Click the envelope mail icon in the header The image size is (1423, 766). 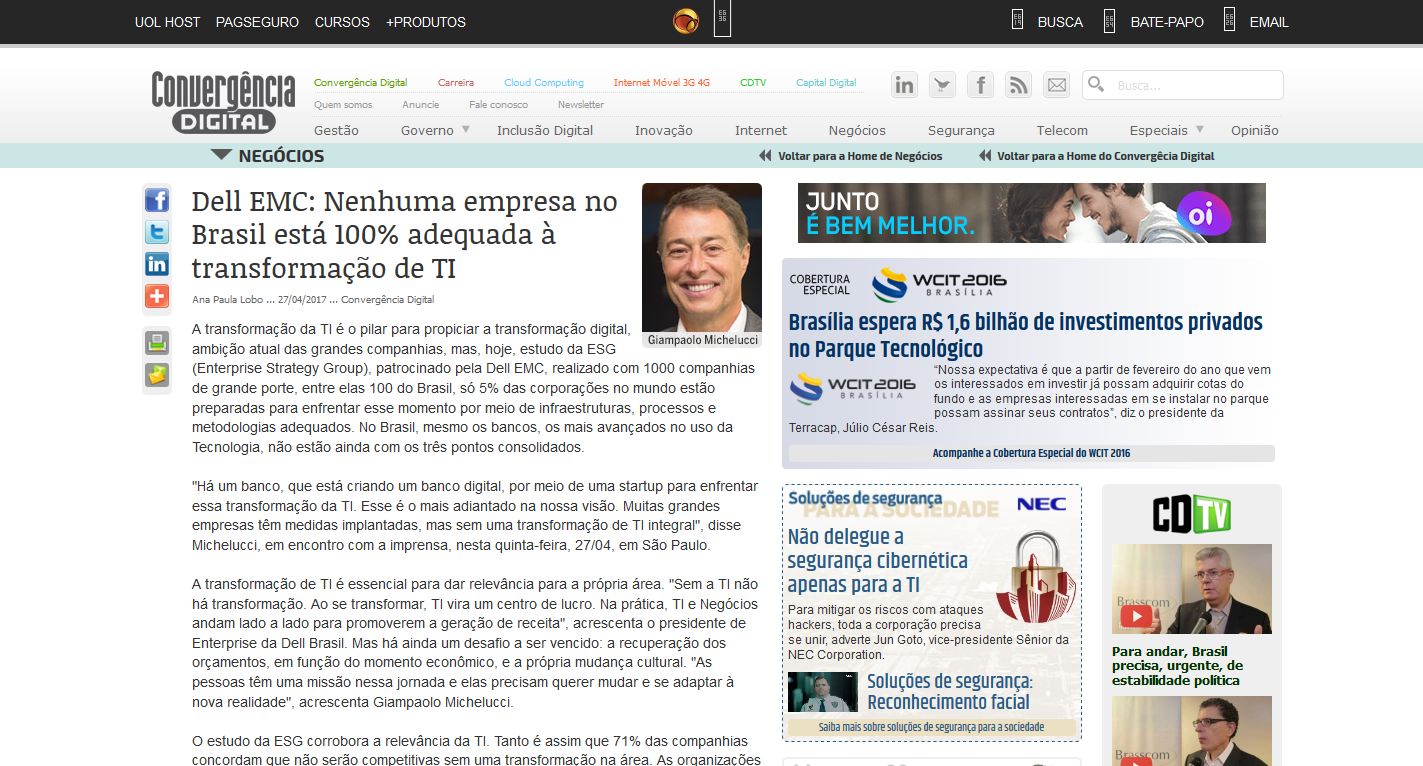pos(1056,85)
